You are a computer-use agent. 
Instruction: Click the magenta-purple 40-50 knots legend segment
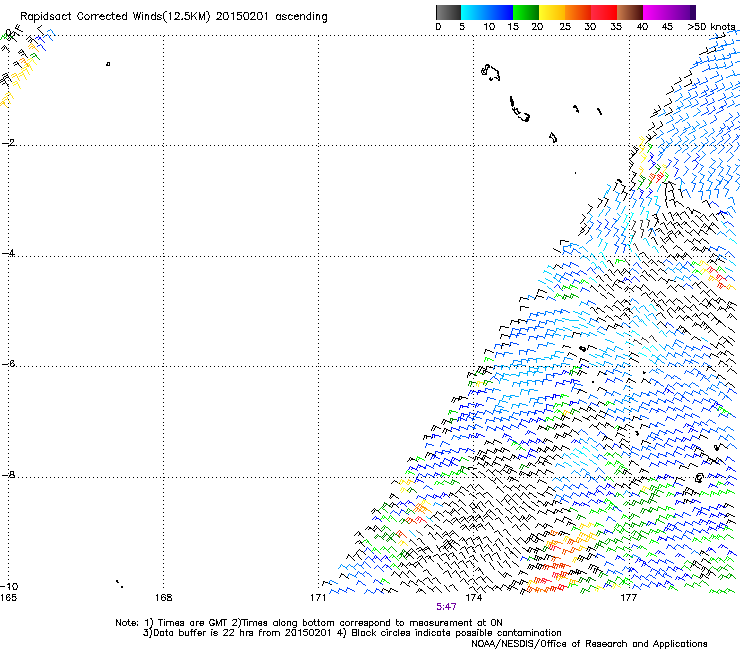[x=669, y=12]
